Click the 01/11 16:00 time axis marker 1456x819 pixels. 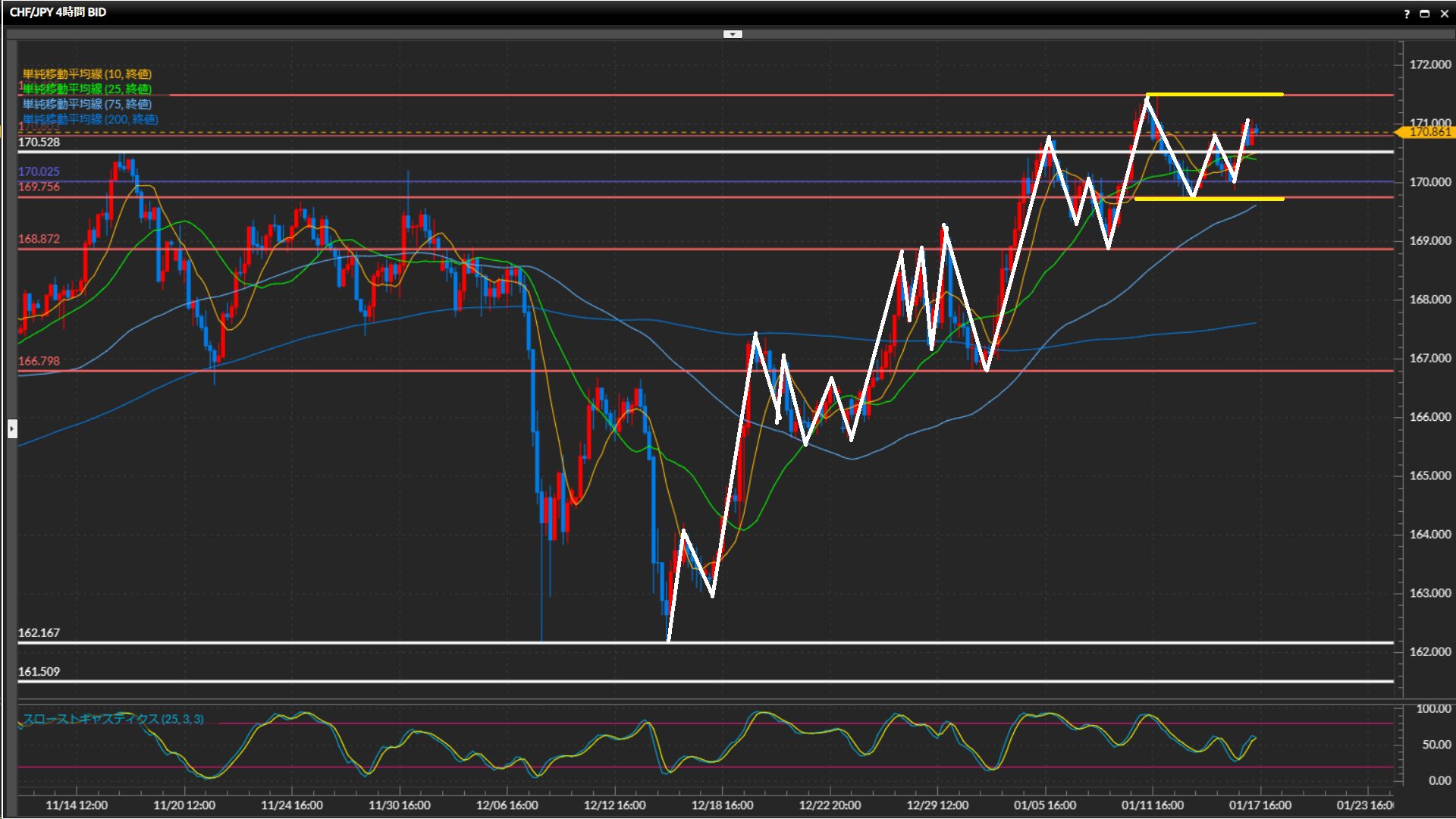tap(1153, 805)
